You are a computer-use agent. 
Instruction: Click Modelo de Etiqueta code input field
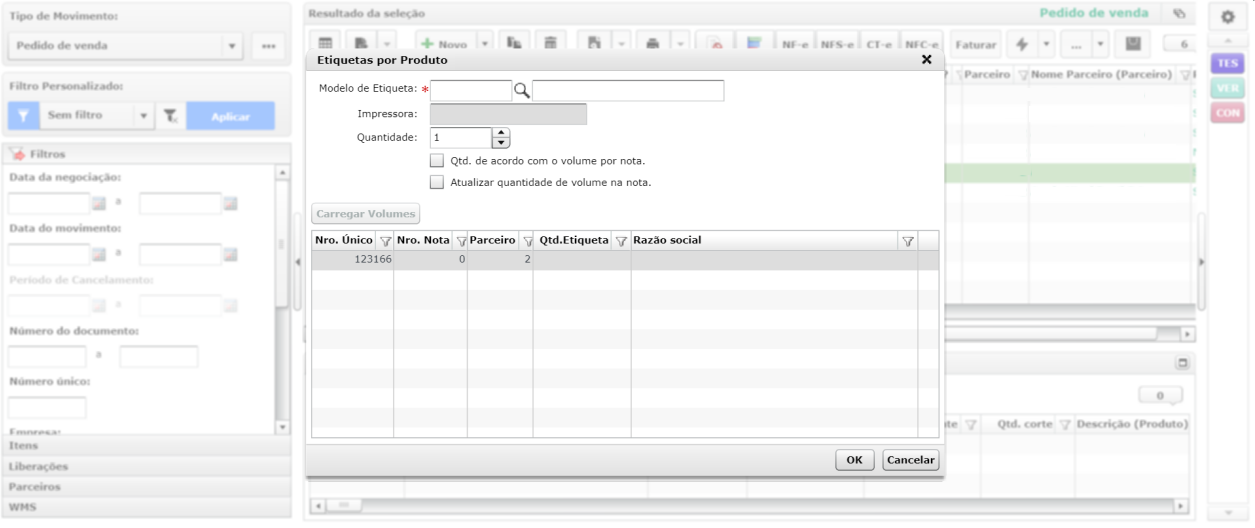(x=471, y=91)
